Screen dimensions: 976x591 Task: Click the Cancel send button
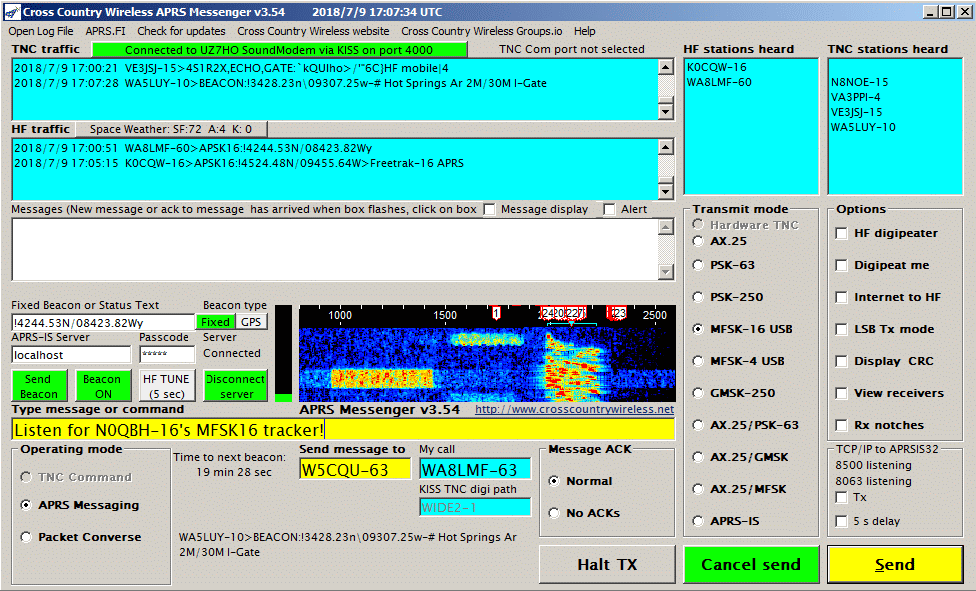coord(751,565)
